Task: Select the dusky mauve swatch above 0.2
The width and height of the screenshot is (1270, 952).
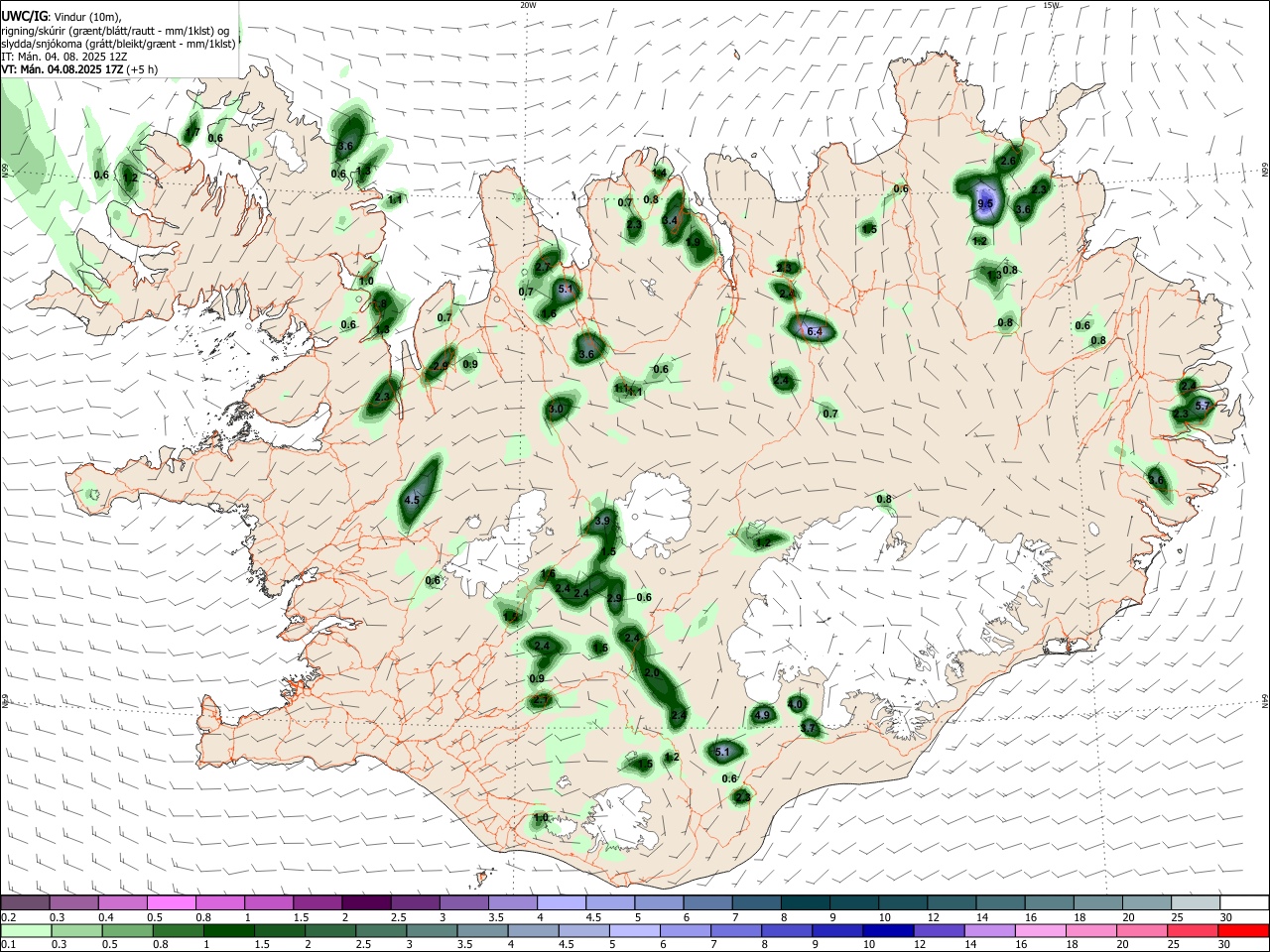Action: pos(25,902)
